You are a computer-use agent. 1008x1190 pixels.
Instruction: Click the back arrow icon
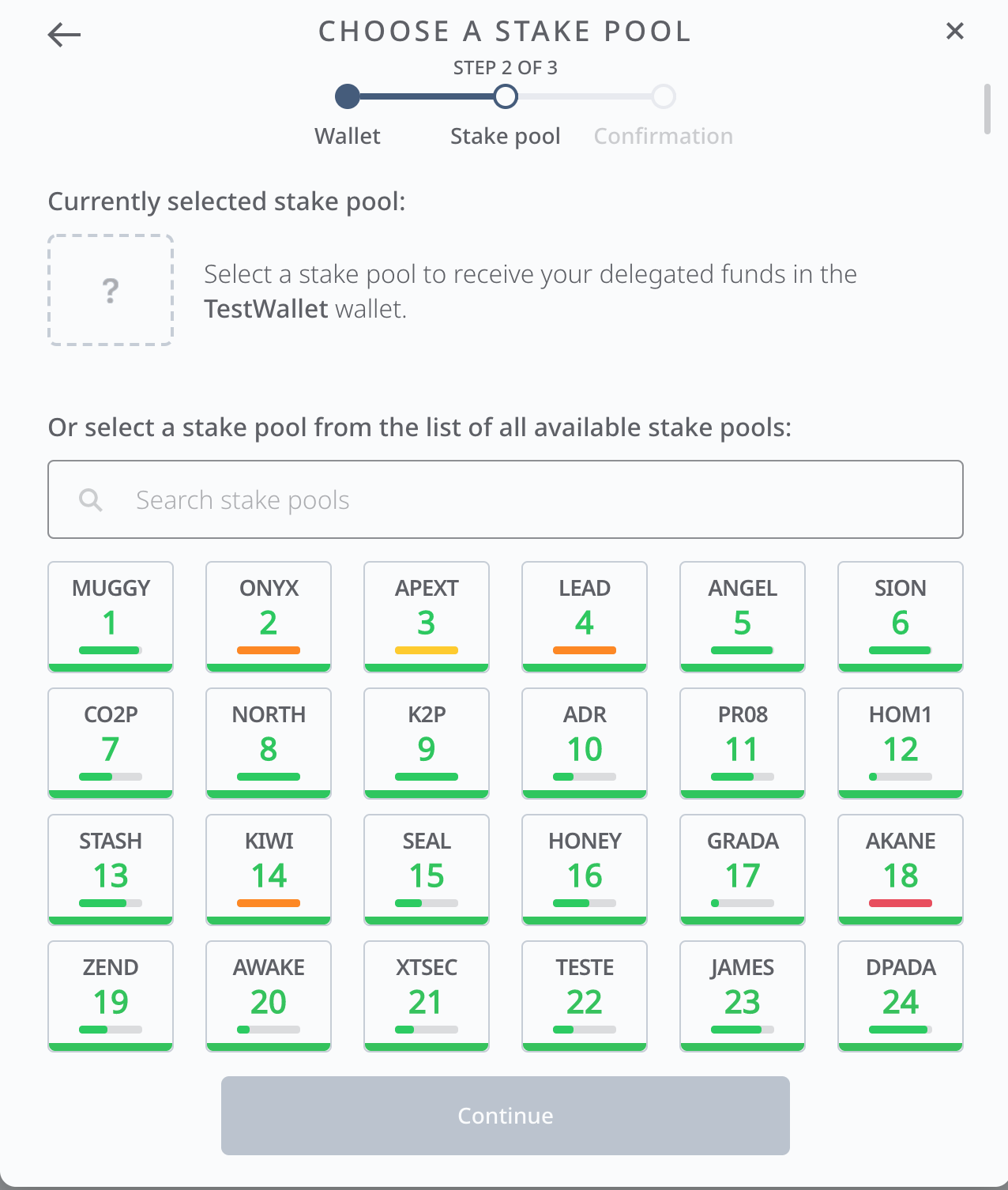point(64,34)
